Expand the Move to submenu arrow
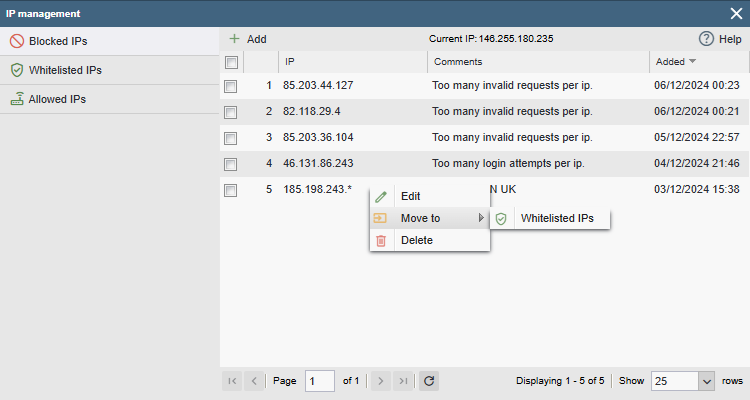750x400 pixels. click(481, 218)
